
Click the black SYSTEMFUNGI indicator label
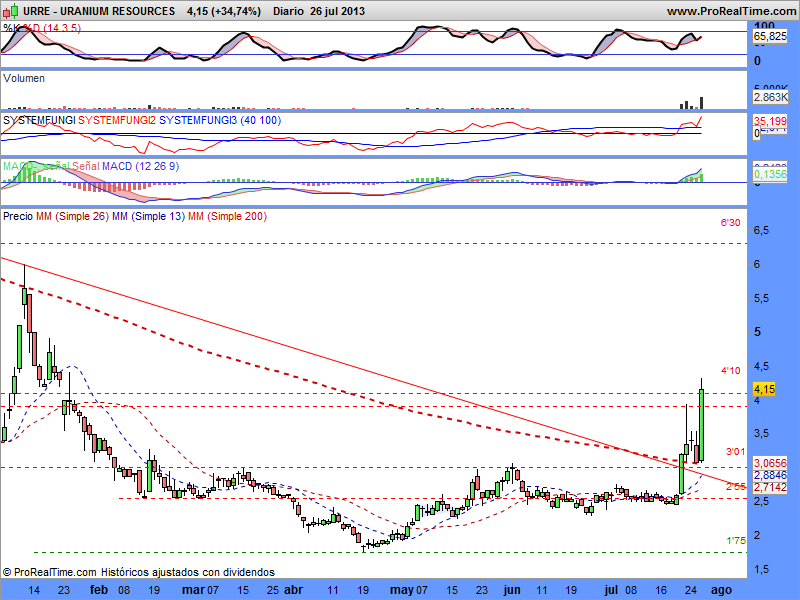39,120
